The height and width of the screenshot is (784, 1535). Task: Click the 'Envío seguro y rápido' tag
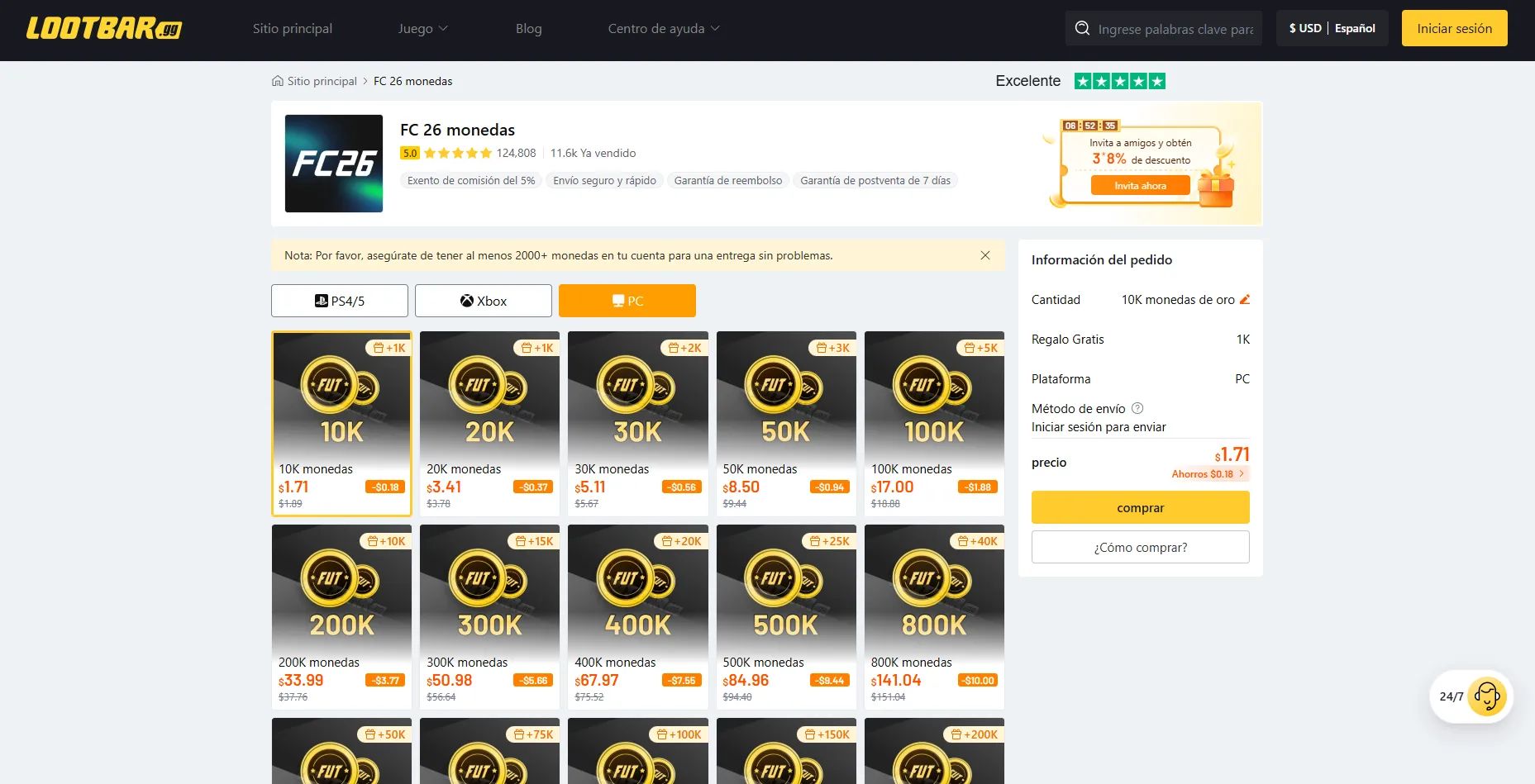pos(605,180)
